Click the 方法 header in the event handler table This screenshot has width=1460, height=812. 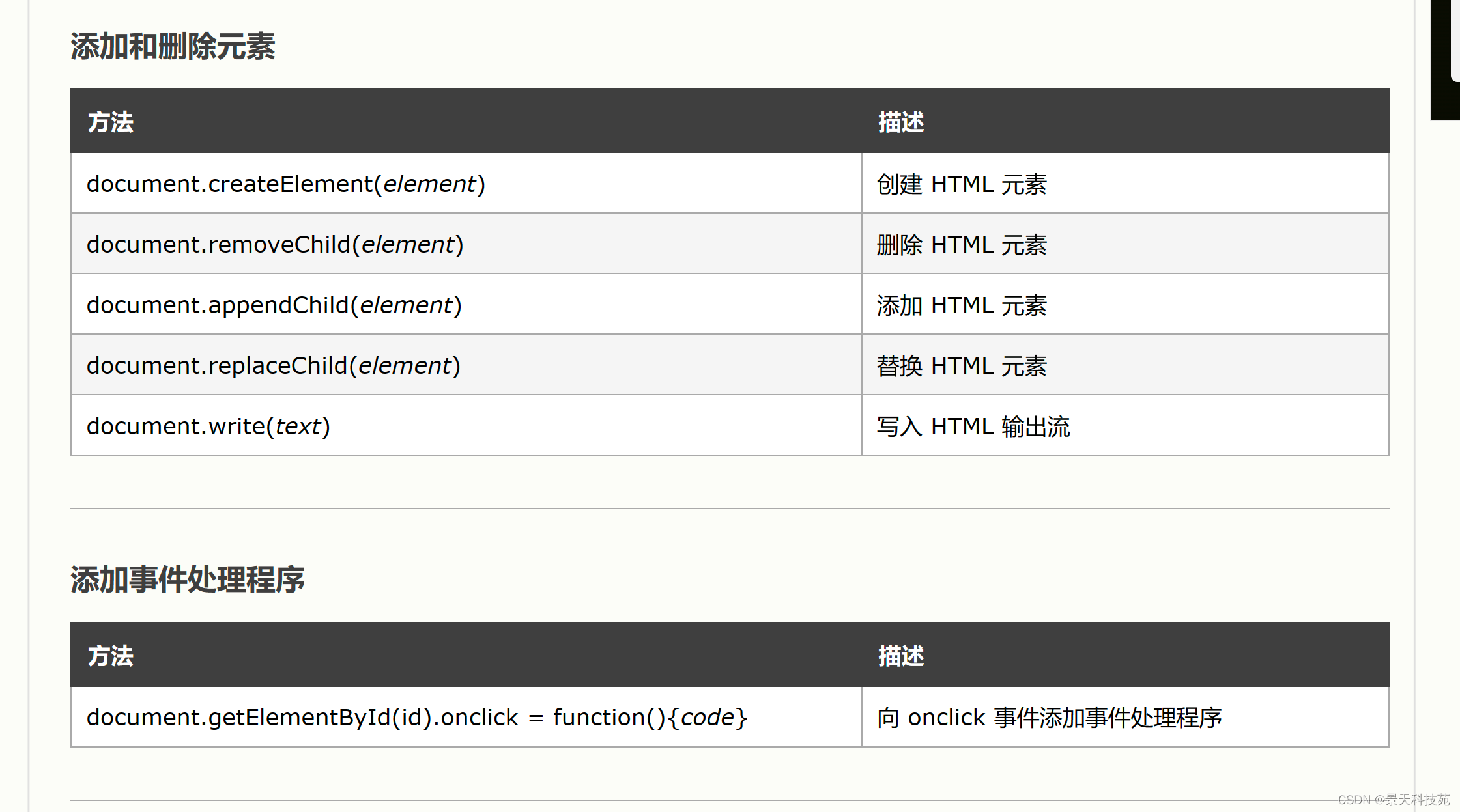pos(110,656)
